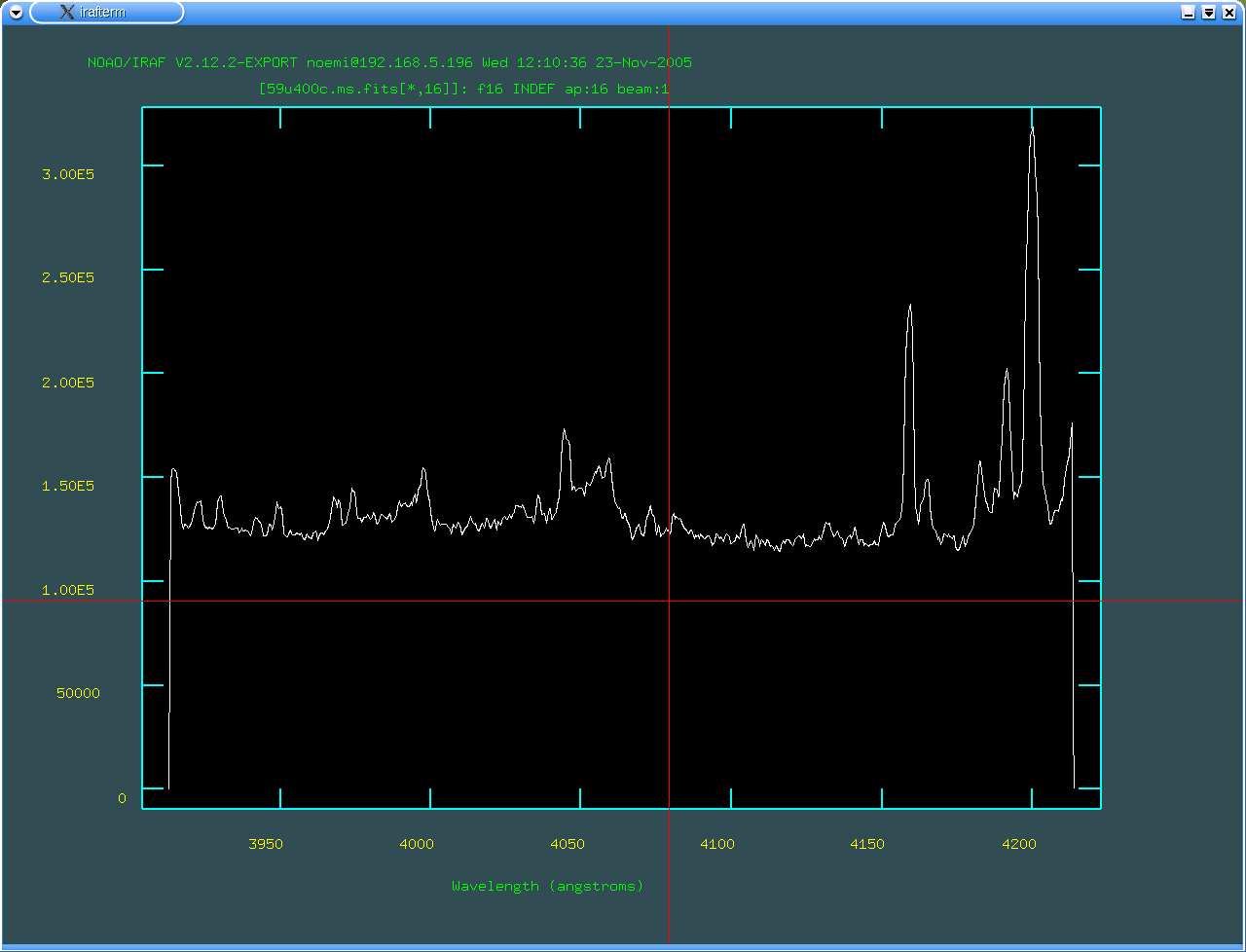Viewport: 1246px width, 952px height.
Task: Click the irafterm title tab
Action: [x=106, y=12]
